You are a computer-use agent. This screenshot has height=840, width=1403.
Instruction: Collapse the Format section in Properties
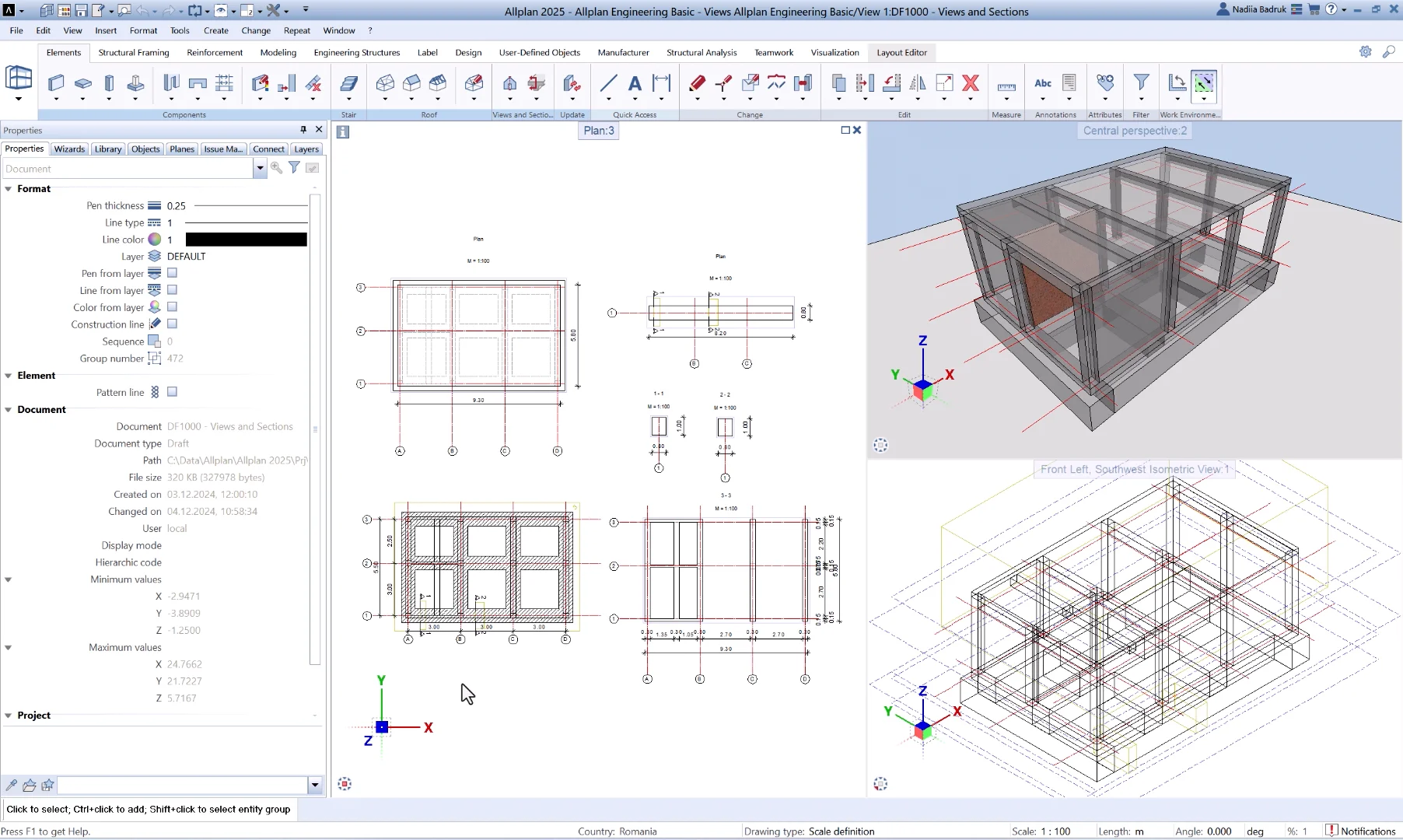point(9,188)
